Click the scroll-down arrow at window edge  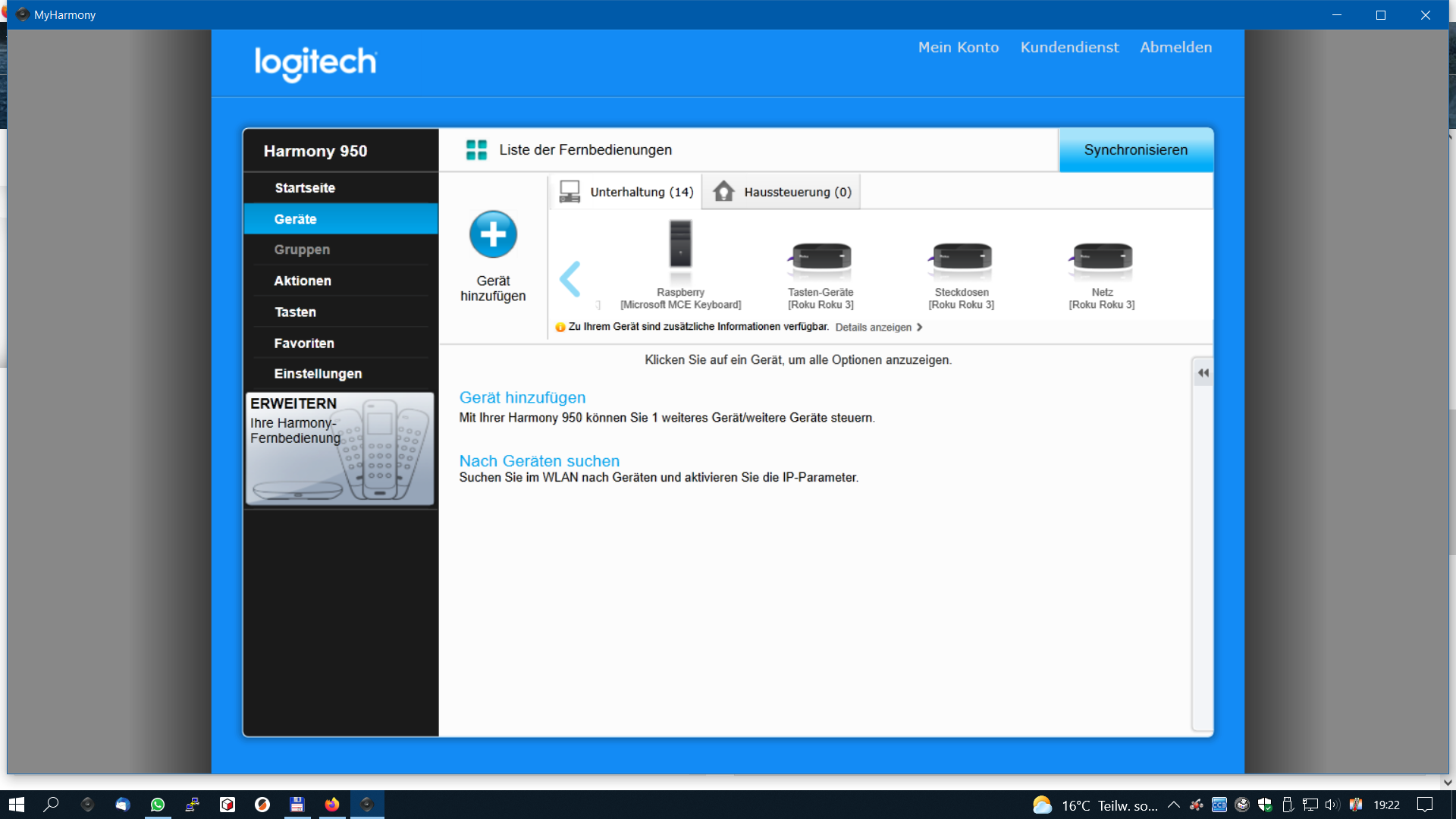[x=1448, y=782]
